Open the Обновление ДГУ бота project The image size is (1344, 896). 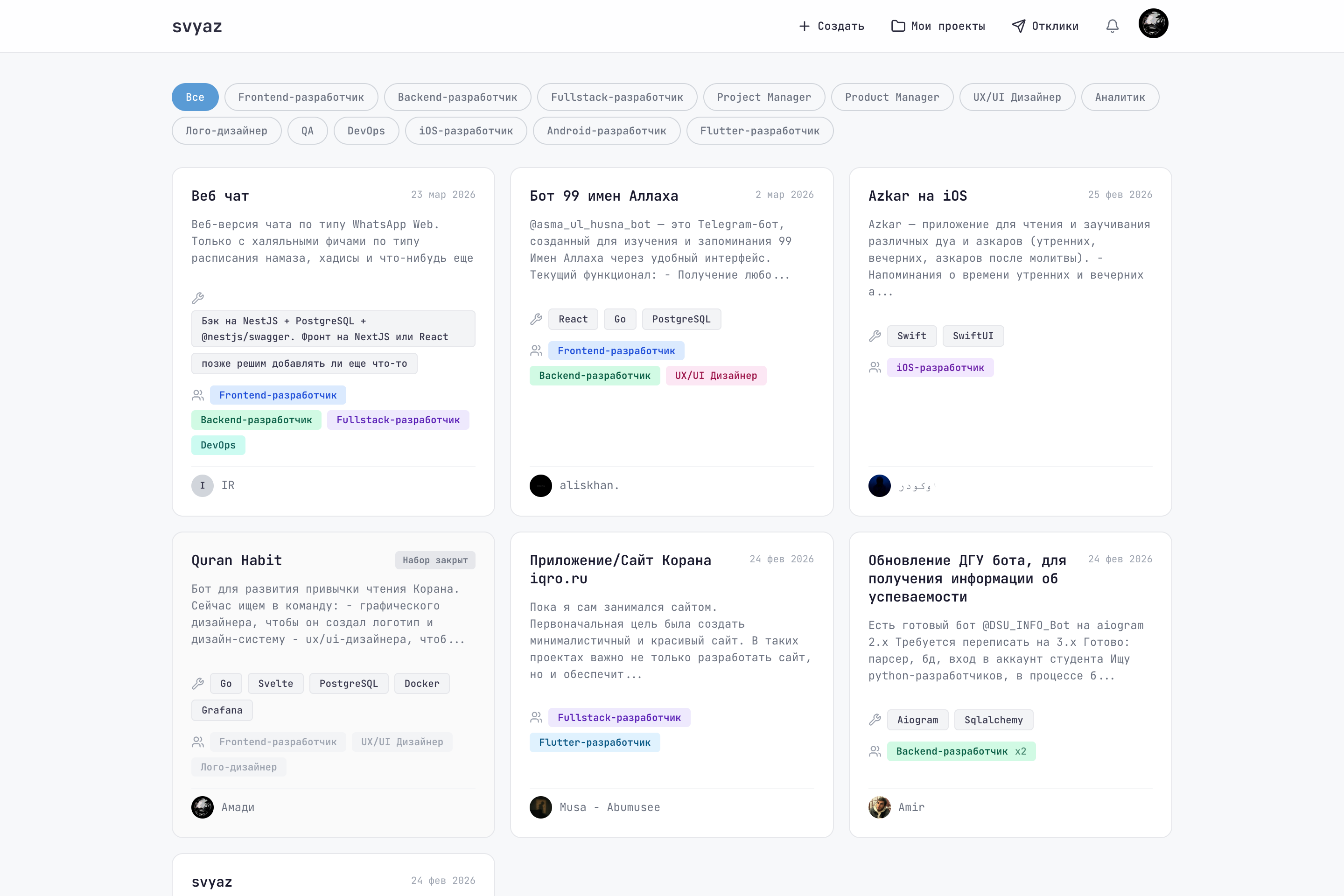967,579
